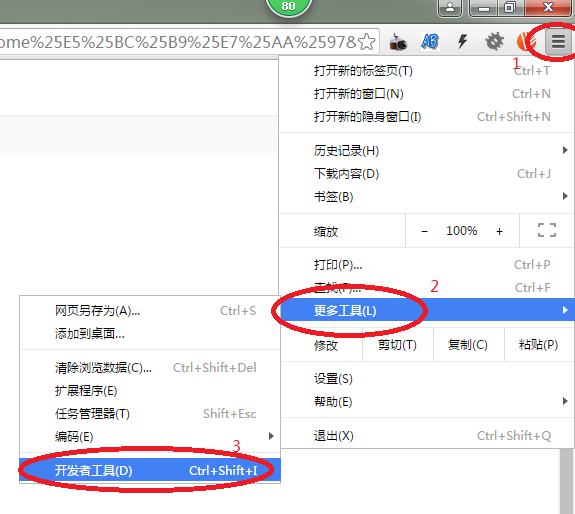
Task: Click the camera screenshot extension icon
Action: click(398, 41)
